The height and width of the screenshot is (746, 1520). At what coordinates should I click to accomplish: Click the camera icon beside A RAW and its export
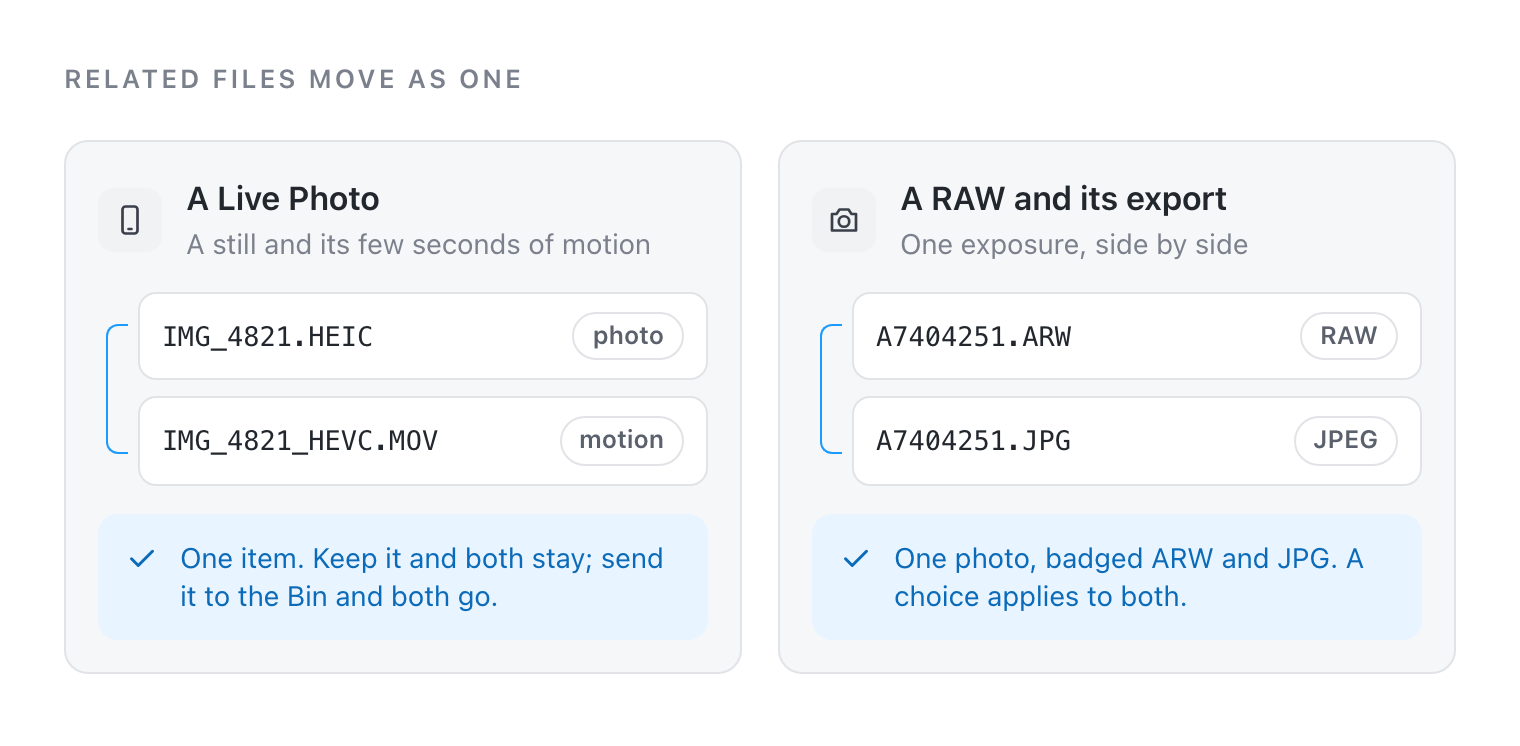click(x=844, y=220)
